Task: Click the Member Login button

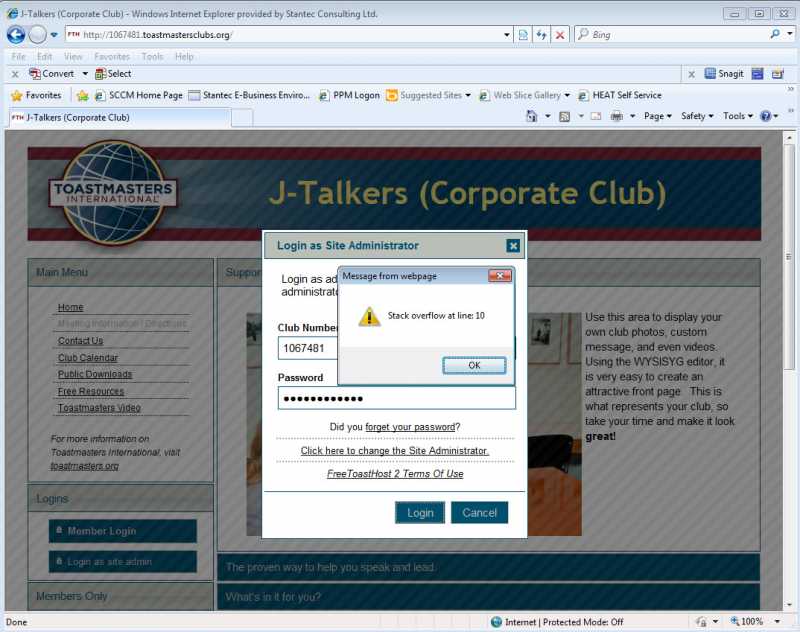Action: click(x=122, y=531)
